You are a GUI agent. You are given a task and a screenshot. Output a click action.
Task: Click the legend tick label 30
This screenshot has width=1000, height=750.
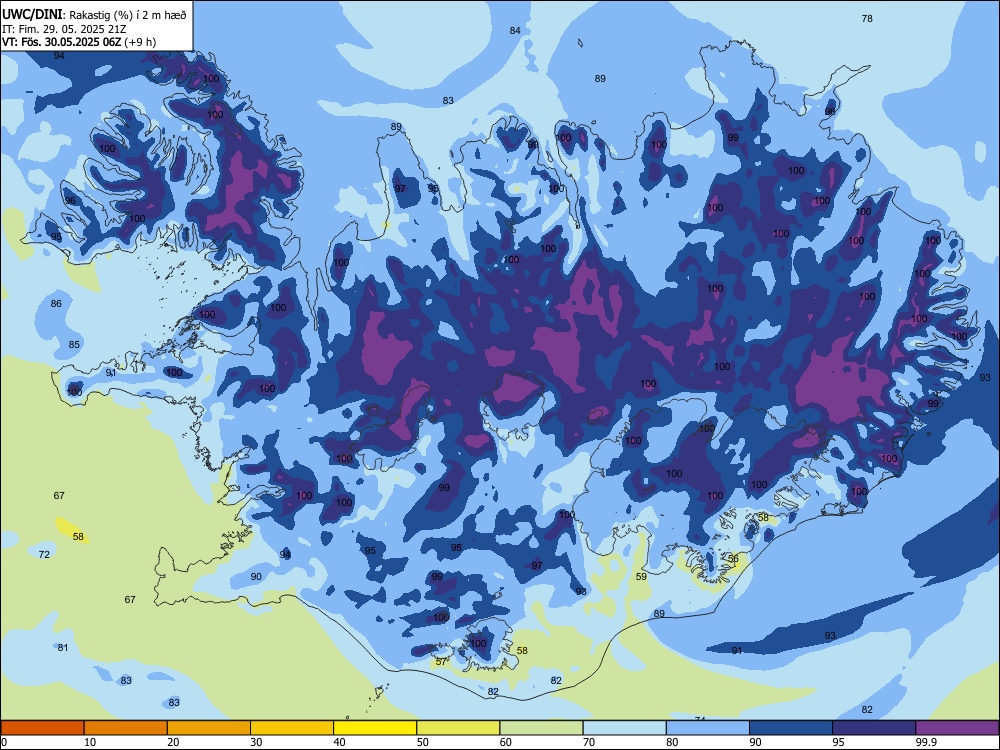click(x=256, y=742)
